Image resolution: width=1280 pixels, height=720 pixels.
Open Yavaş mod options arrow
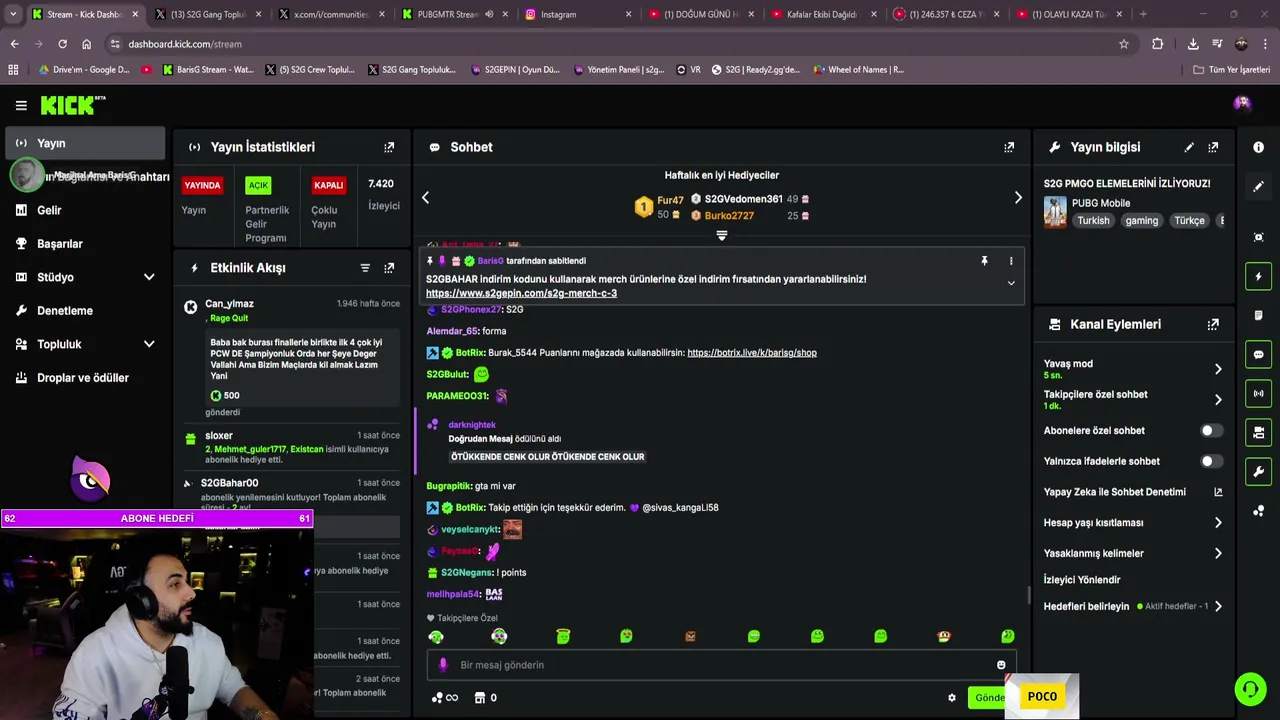(x=1218, y=369)
